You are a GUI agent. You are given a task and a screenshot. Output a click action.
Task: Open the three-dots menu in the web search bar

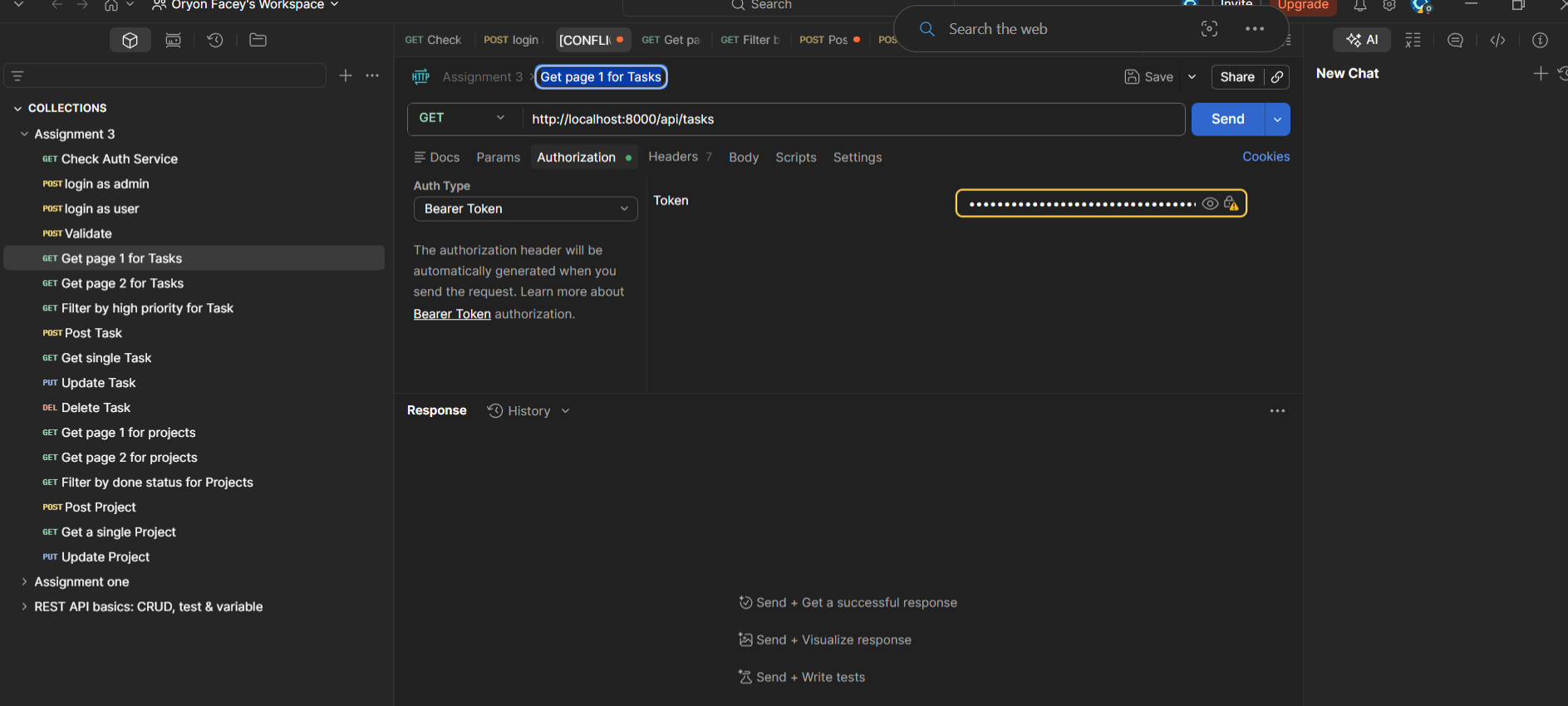click(1255, 29)
